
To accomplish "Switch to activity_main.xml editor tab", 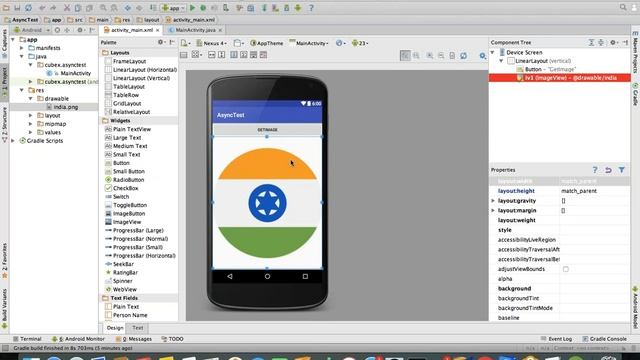I will [132, 30].
